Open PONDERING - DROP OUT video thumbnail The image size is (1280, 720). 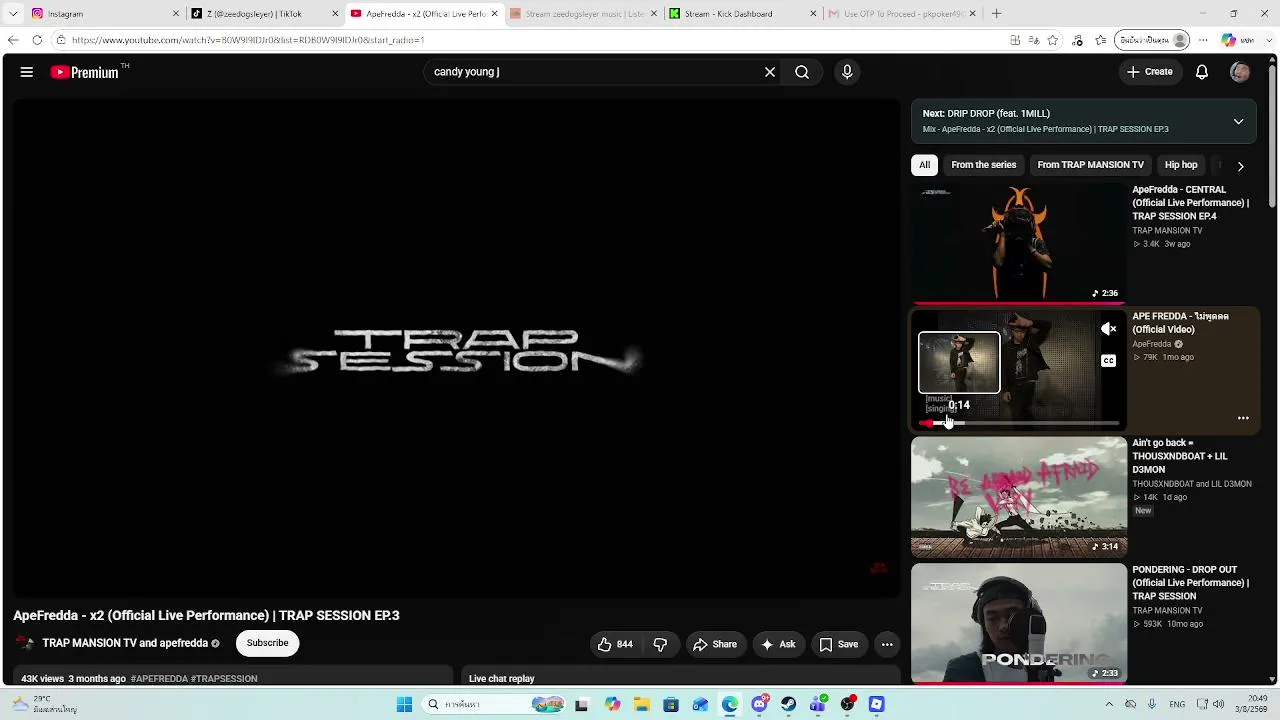[1019, 624]
